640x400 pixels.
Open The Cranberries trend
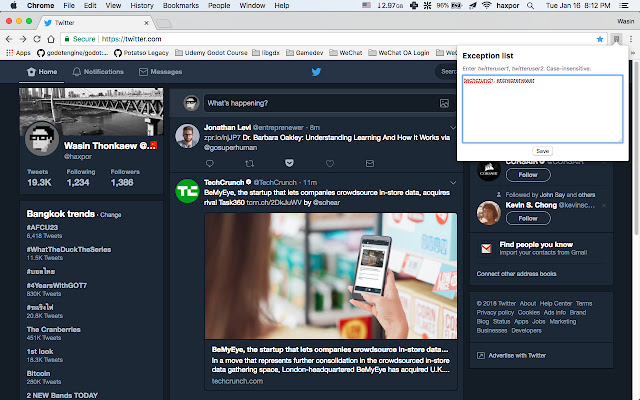[x=53, y=329]
